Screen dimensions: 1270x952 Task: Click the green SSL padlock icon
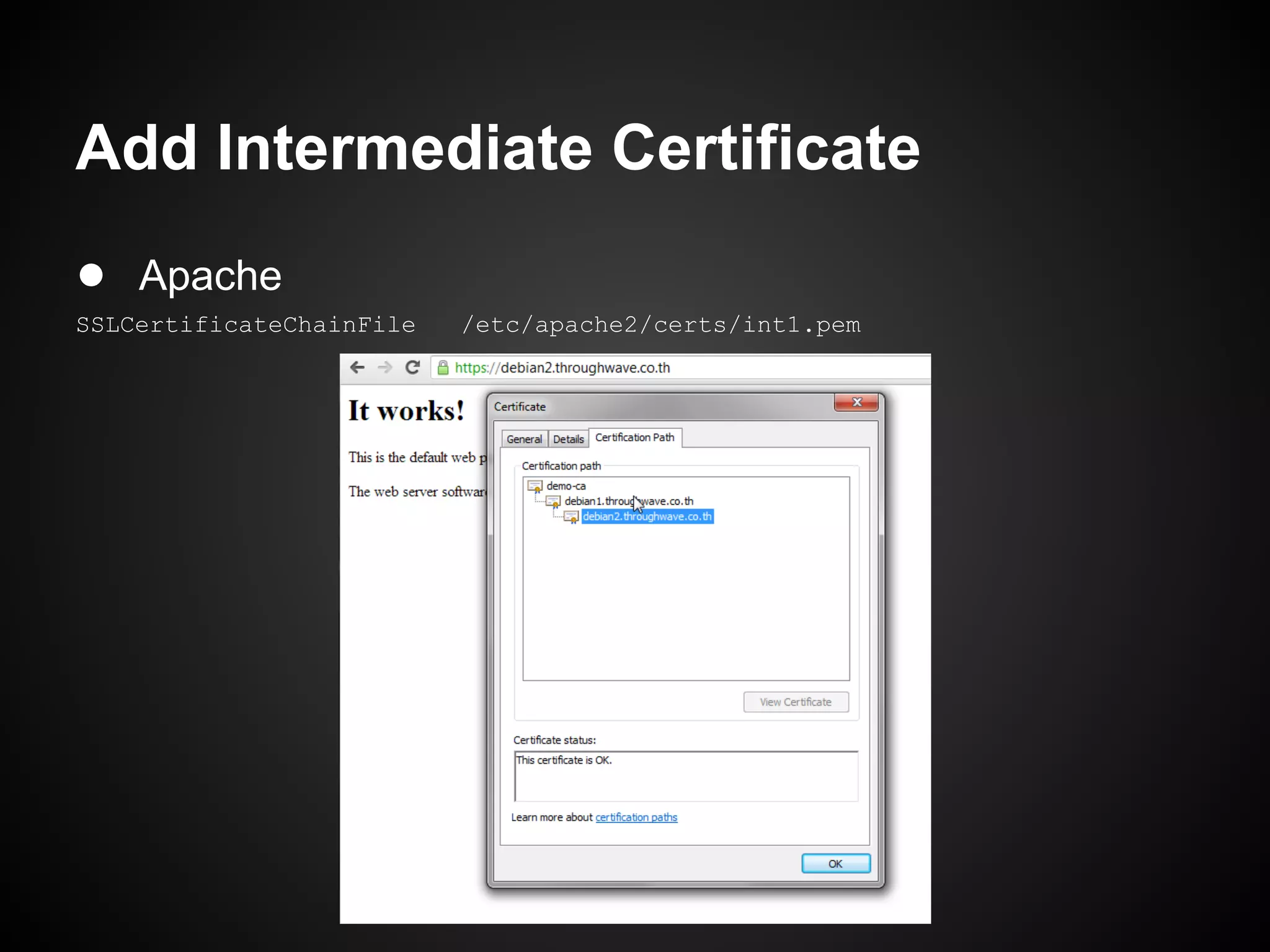tap(443, 368)
